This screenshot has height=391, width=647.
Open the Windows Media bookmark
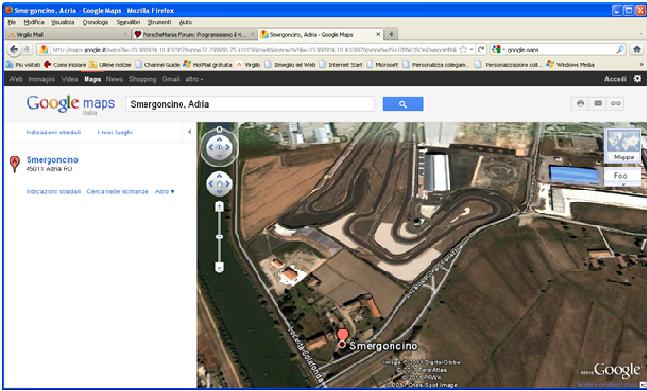[x=571, y=65]
